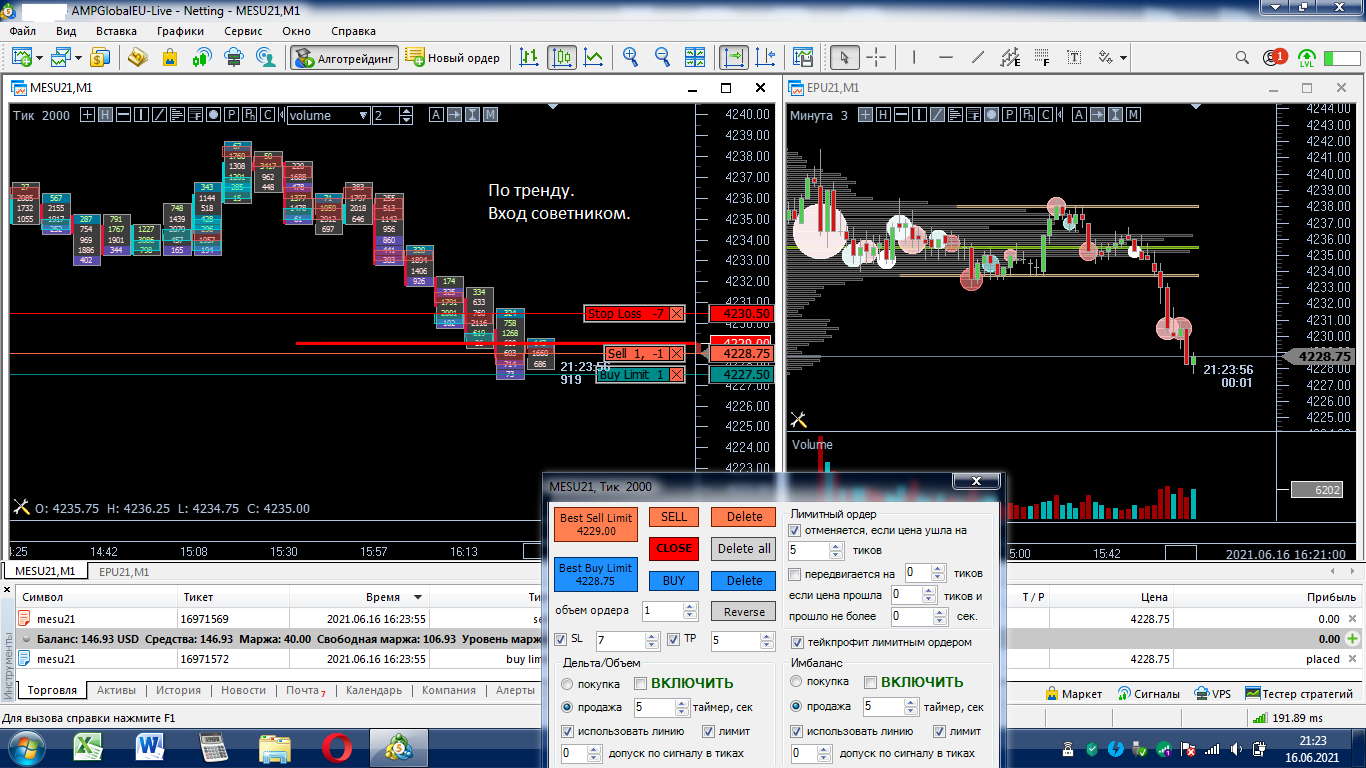Open the new chart dropdown arrow
This screenshot has width=1366, height=768.
pos(39,58)
